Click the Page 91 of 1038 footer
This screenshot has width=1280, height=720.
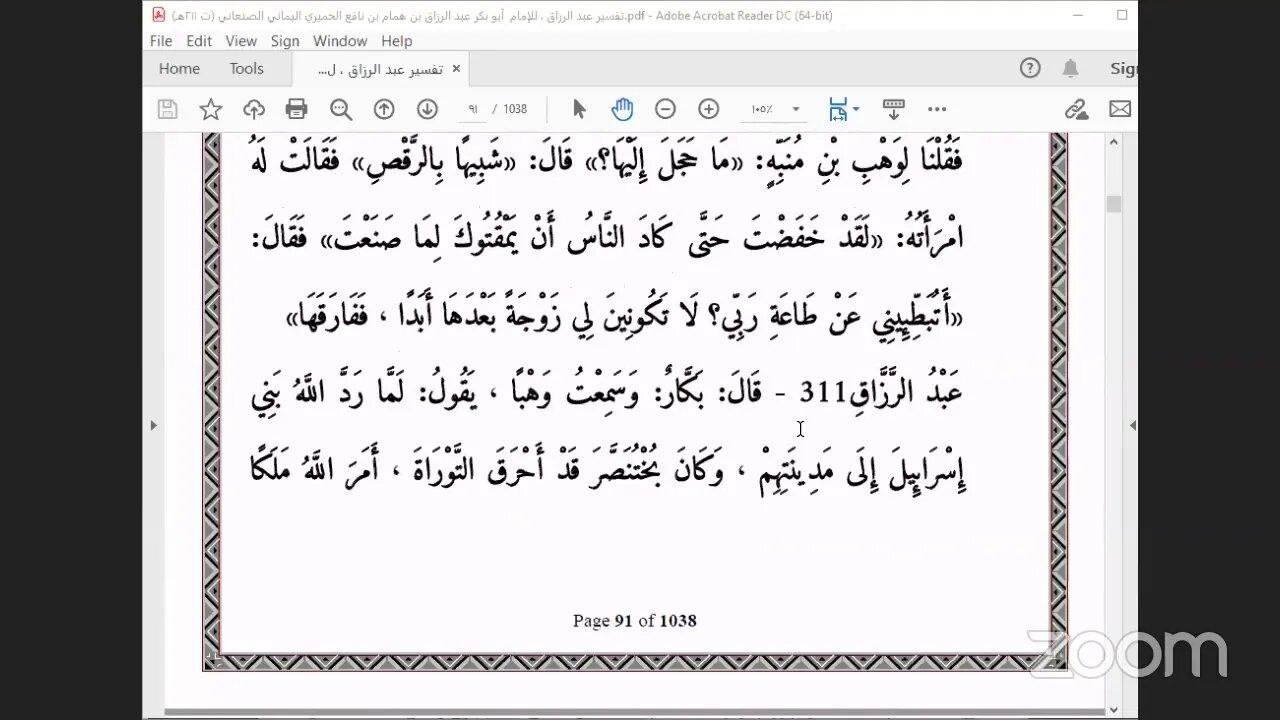coord(635,621)
